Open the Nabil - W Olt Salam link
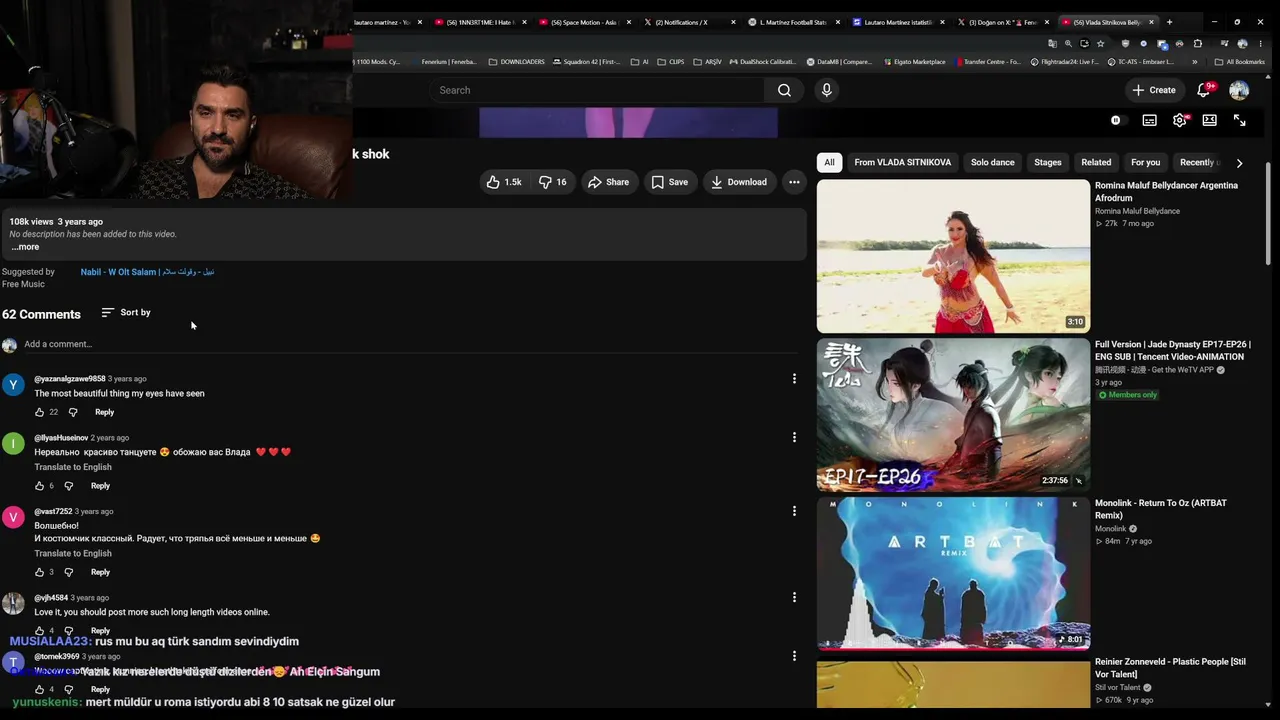Screen dimensions: 1280x720 (x=147, y=272)
